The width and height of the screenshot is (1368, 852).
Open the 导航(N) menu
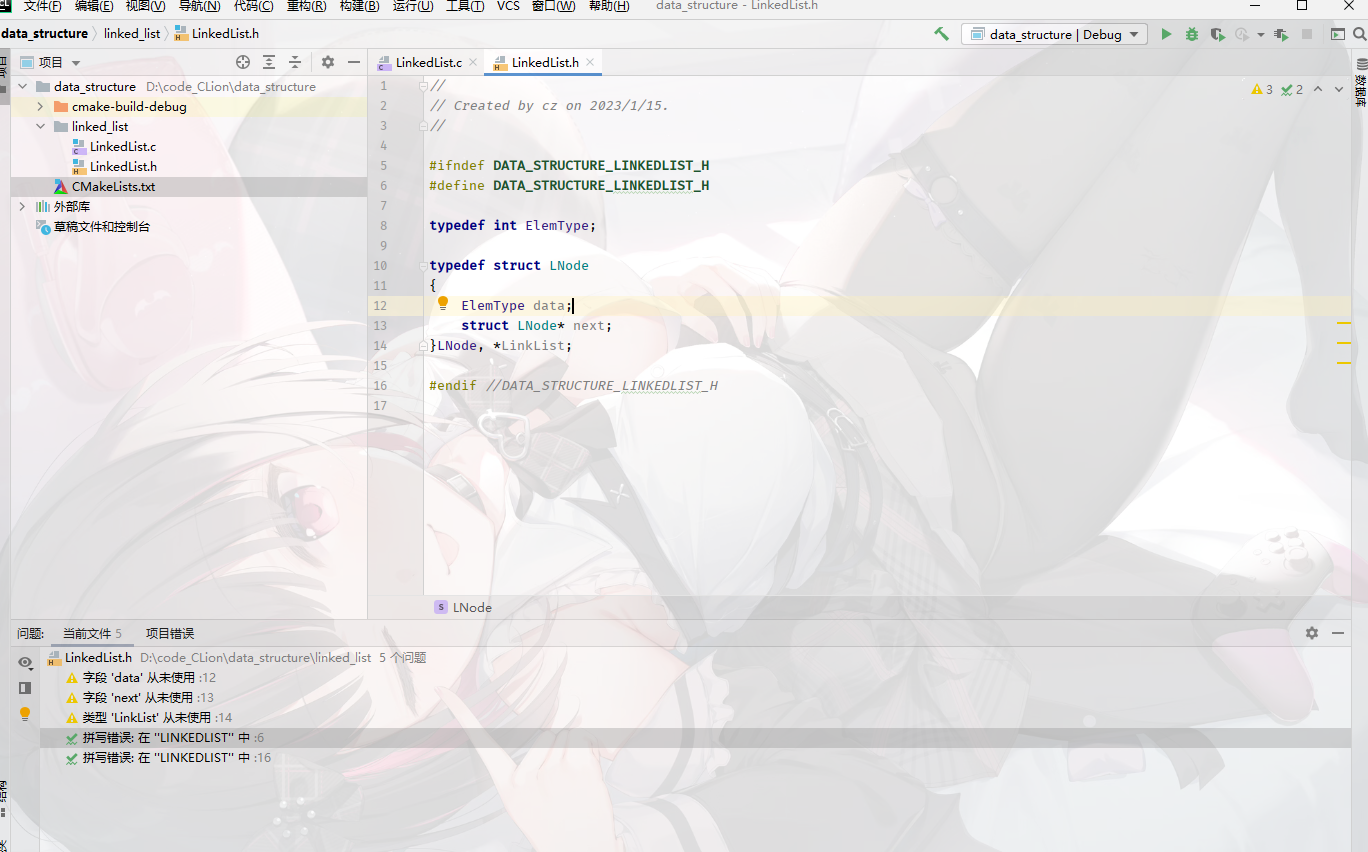[x=199, y=6]
